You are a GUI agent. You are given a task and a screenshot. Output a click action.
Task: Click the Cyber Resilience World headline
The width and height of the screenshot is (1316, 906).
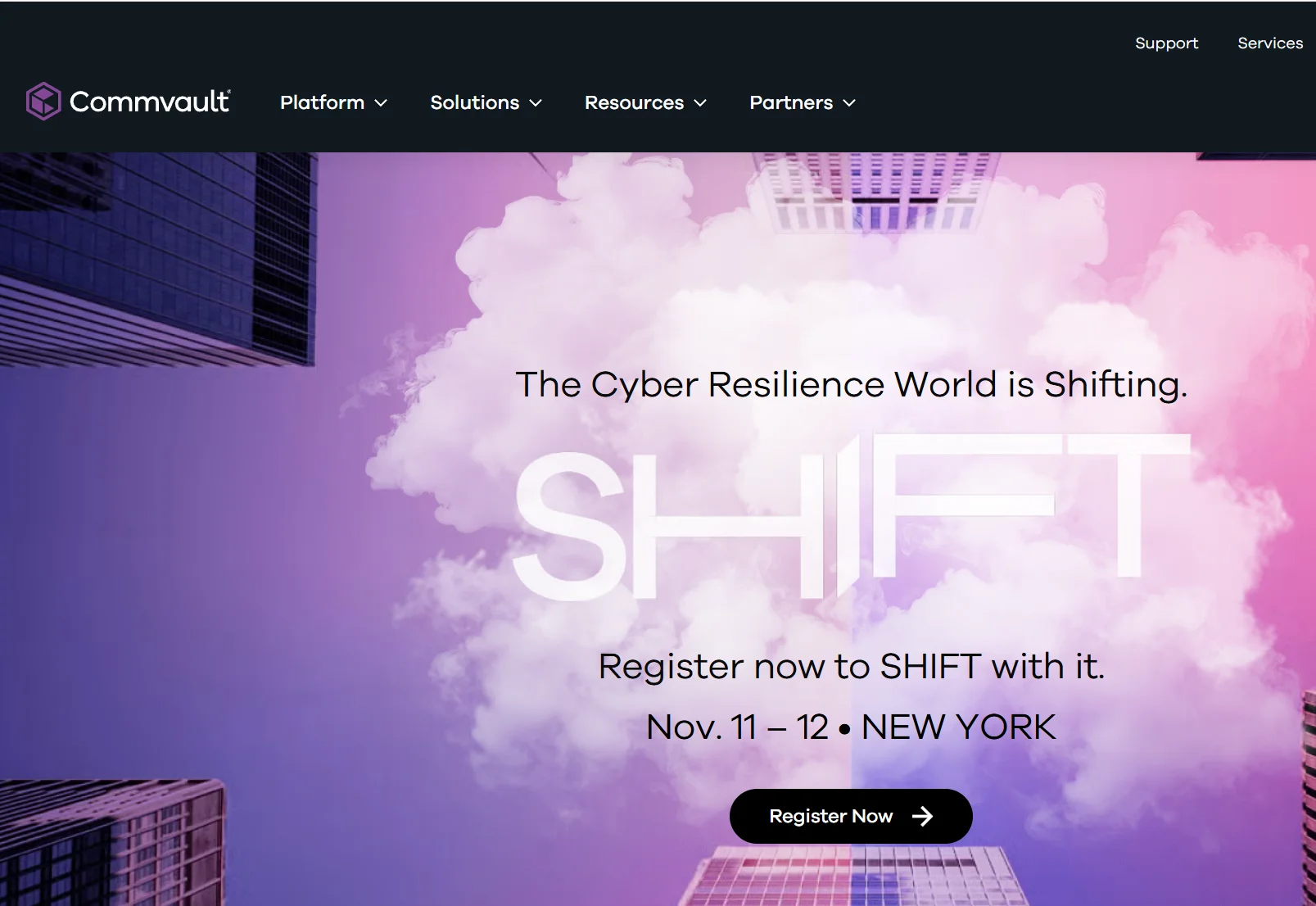[x=851, y=384]
